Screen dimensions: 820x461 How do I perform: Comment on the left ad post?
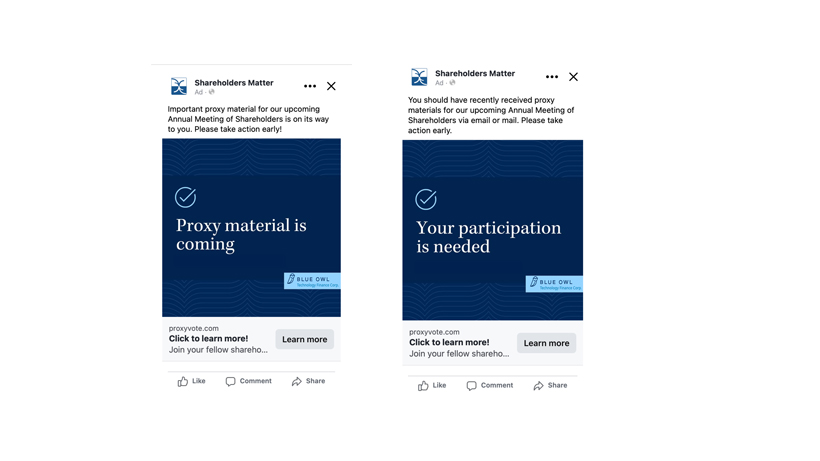click(x=248, y=381)
